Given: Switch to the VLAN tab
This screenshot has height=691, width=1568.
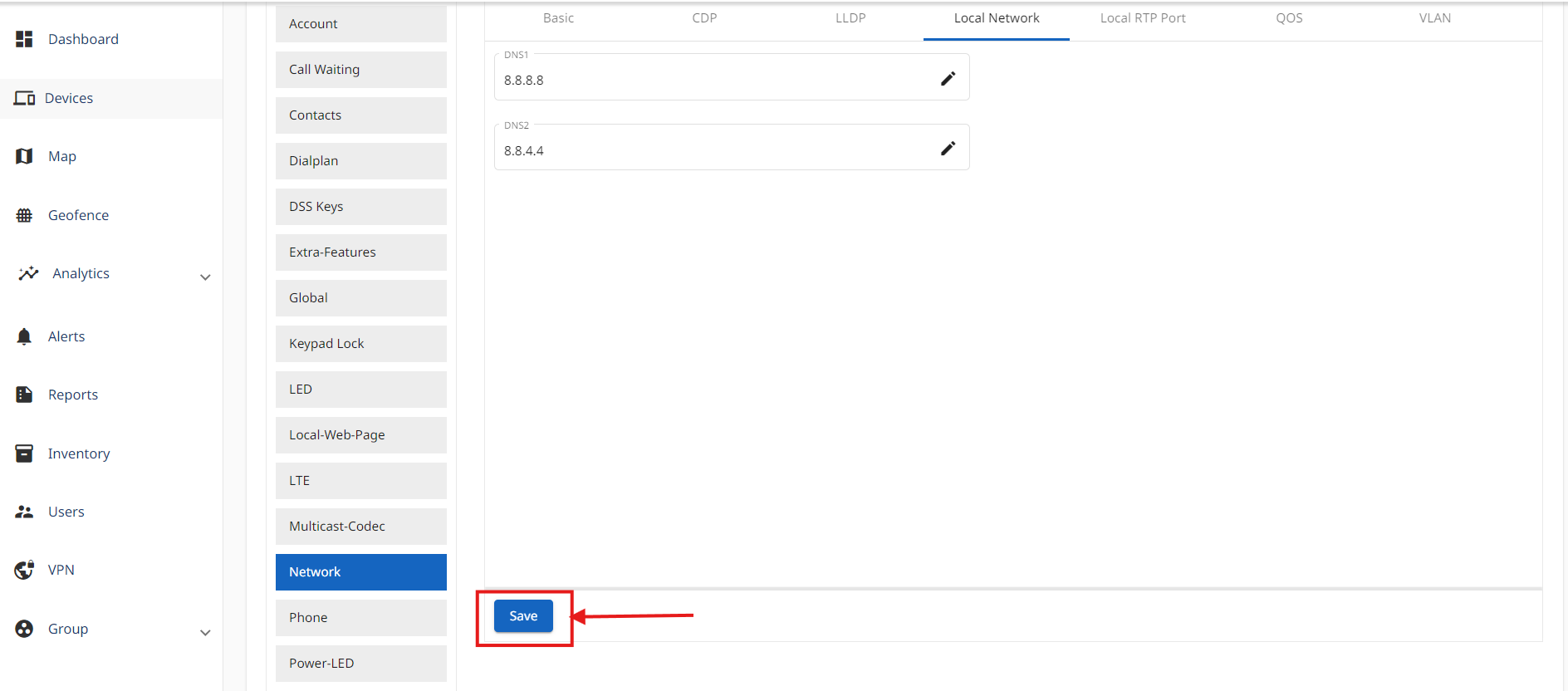Looking at the screenshot, I should click(1434, 18).
